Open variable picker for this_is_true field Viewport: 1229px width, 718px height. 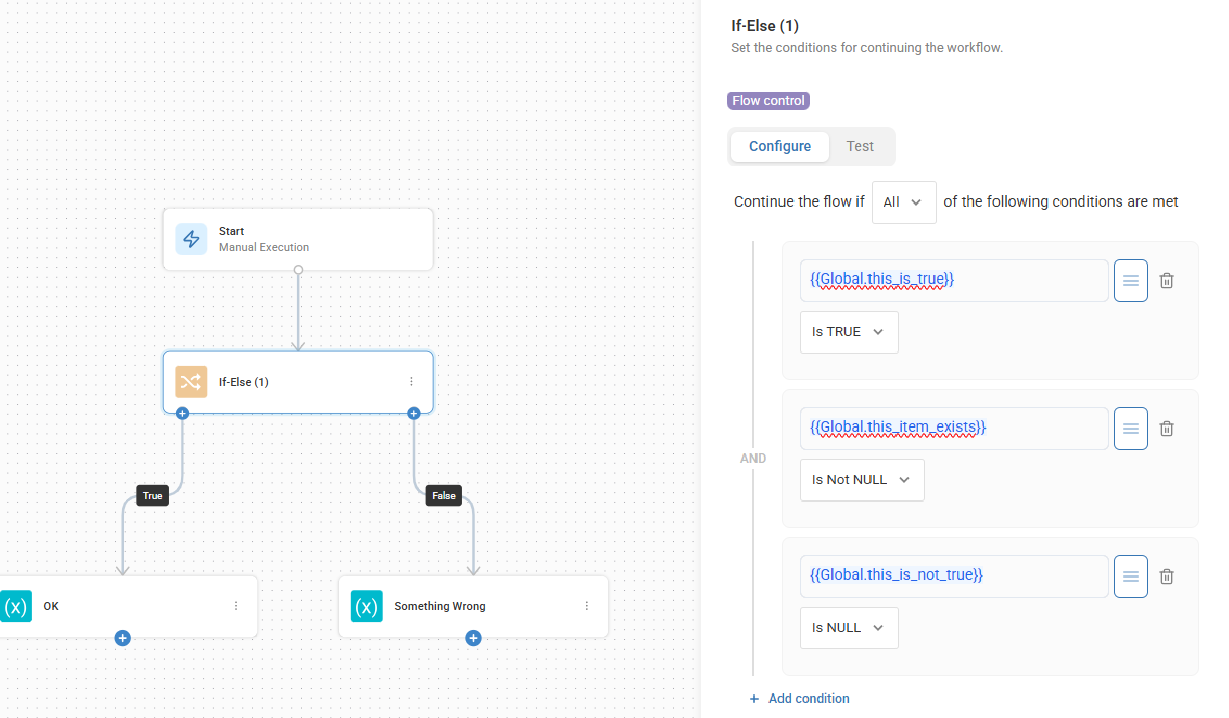click(1130, 281)
